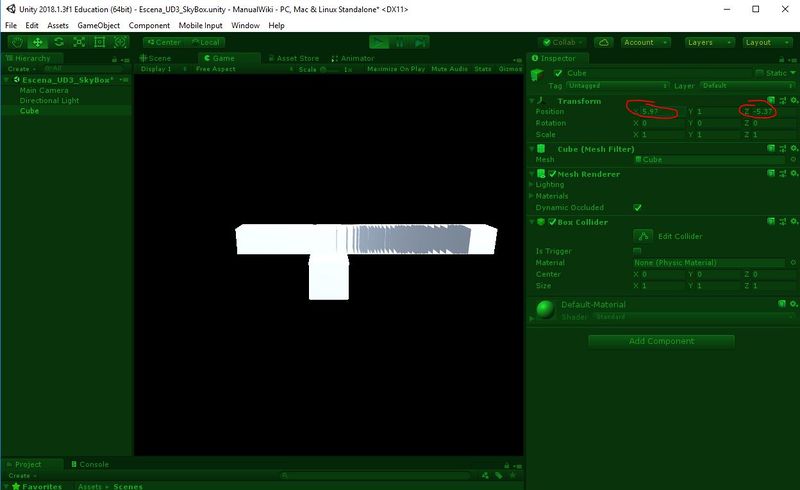Viewport: 800px width, 490px height.
Task: Open Mesh Filter component gear settings
Action: click(x=794, y=149)
